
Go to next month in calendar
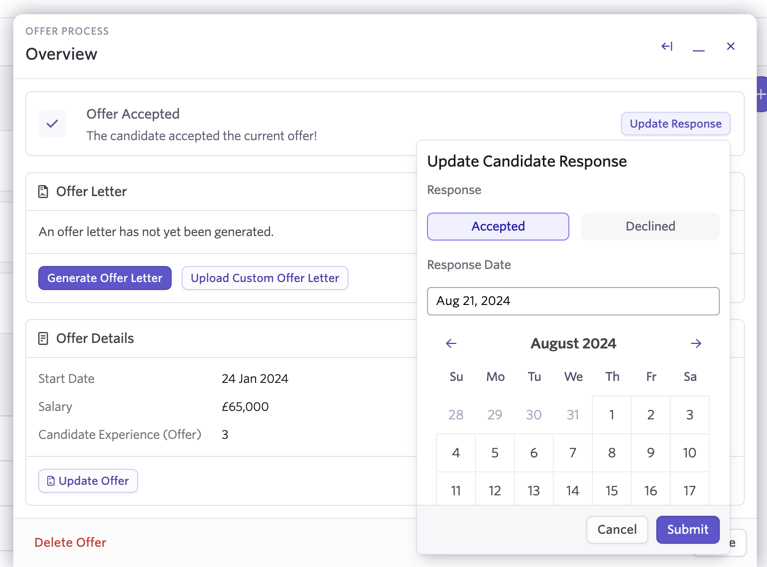click(696, 343)
